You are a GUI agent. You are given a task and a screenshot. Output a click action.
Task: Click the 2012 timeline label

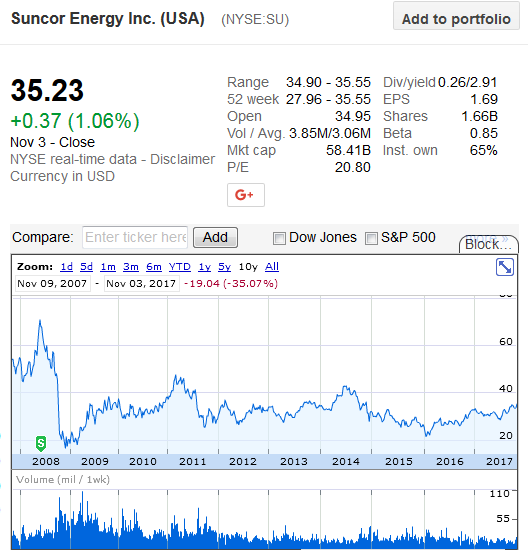(243, 462)
